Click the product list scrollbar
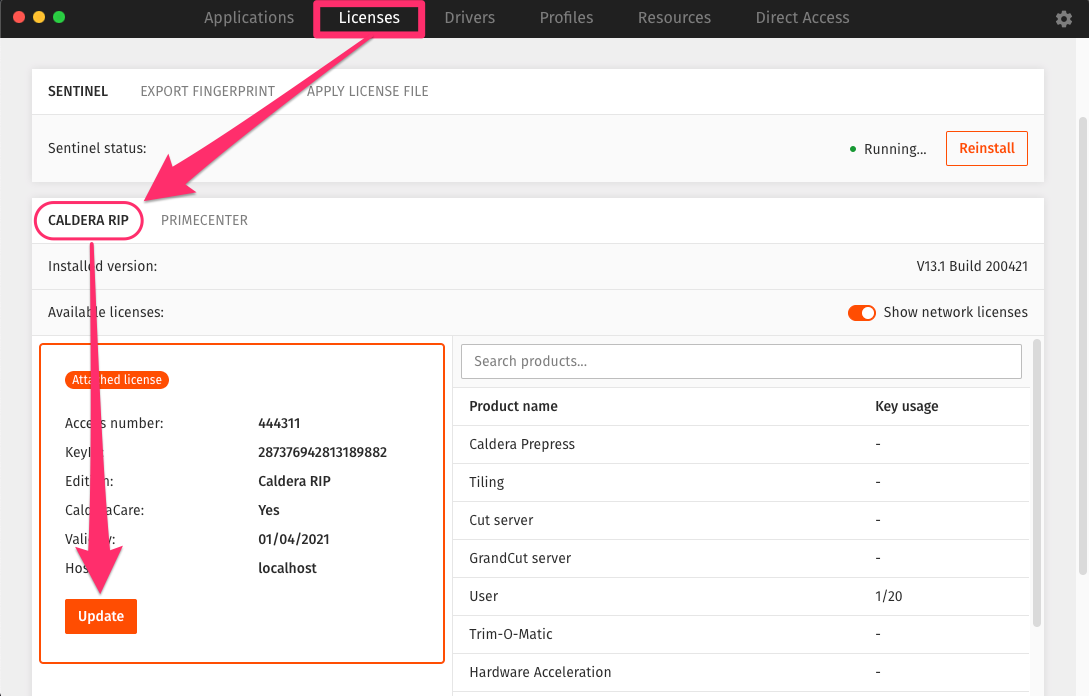The width and height of the screenshot is (1089, 696). pos(1037,483)
